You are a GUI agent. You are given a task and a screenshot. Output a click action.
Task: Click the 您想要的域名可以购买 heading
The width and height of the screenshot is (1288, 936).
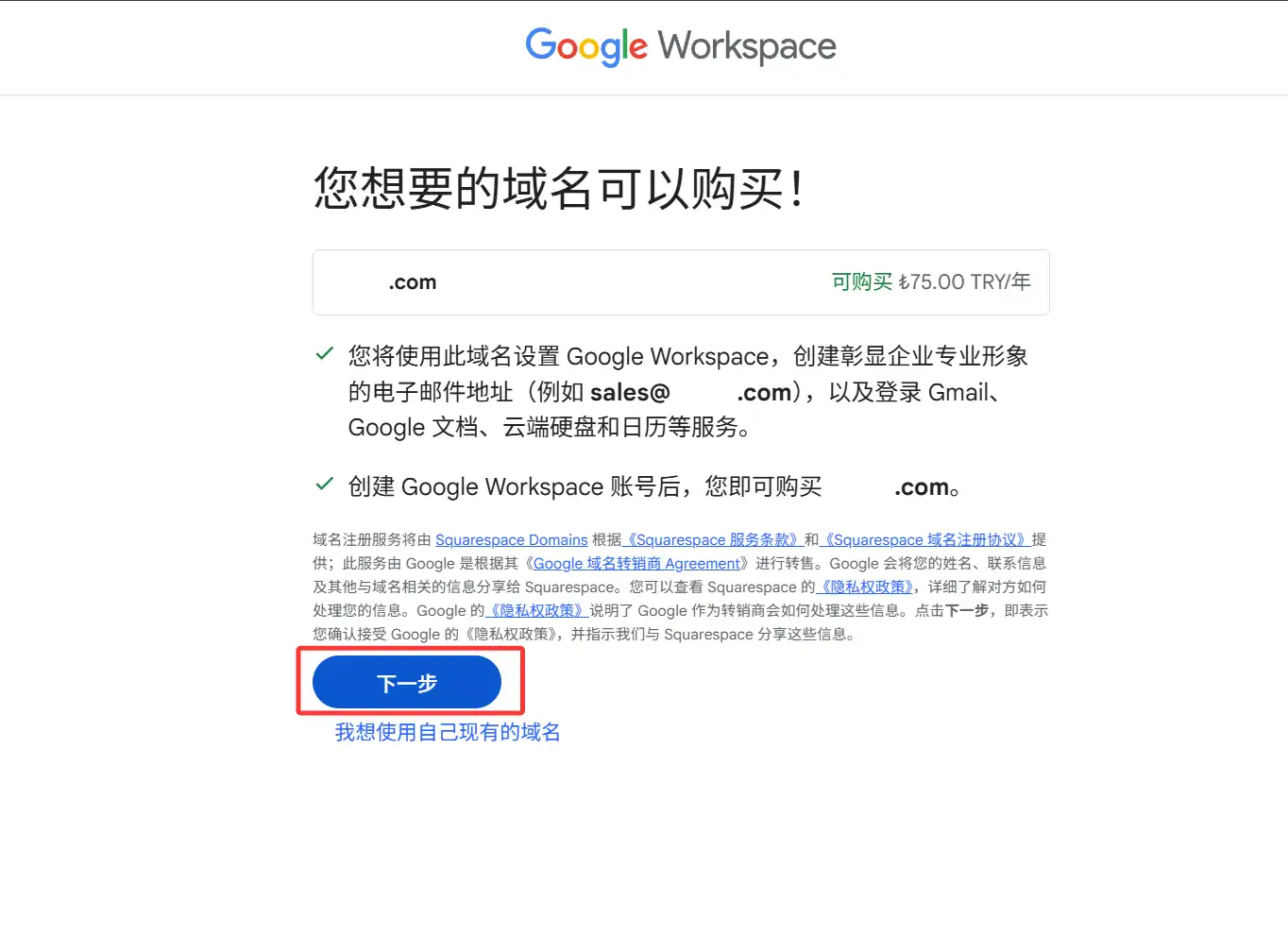coord(559,188)
